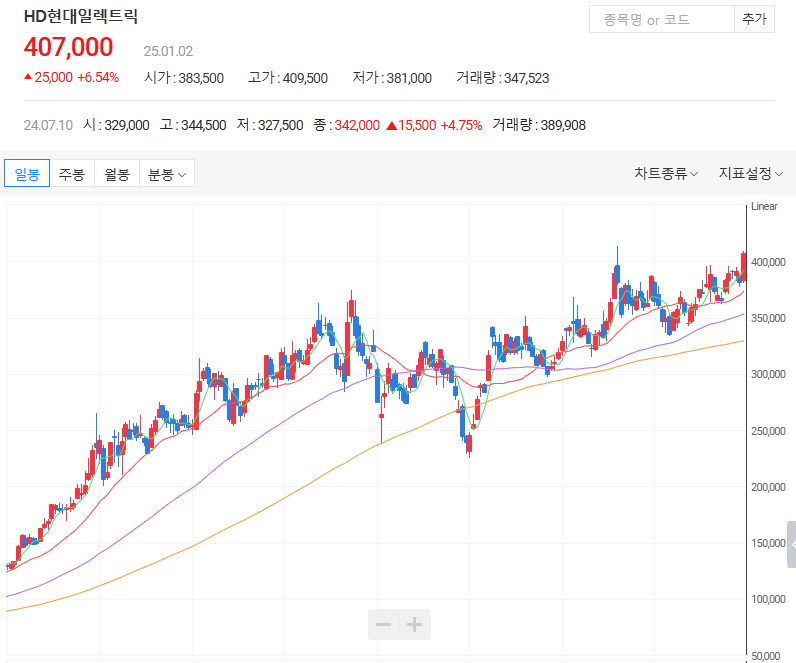Click the 400,000 price axis label
Viewport: 796px width, 663px height.
pyautogui.click(x=768, y=262)
